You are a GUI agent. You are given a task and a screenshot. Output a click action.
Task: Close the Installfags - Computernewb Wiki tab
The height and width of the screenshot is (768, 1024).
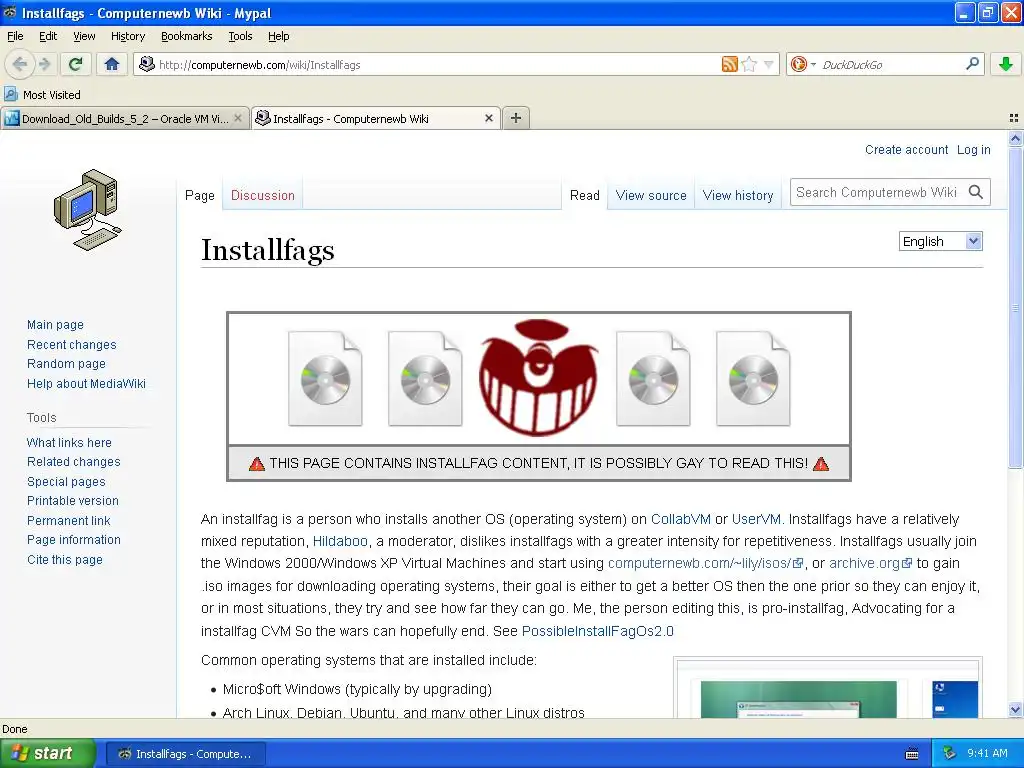(x=488, y=118)
